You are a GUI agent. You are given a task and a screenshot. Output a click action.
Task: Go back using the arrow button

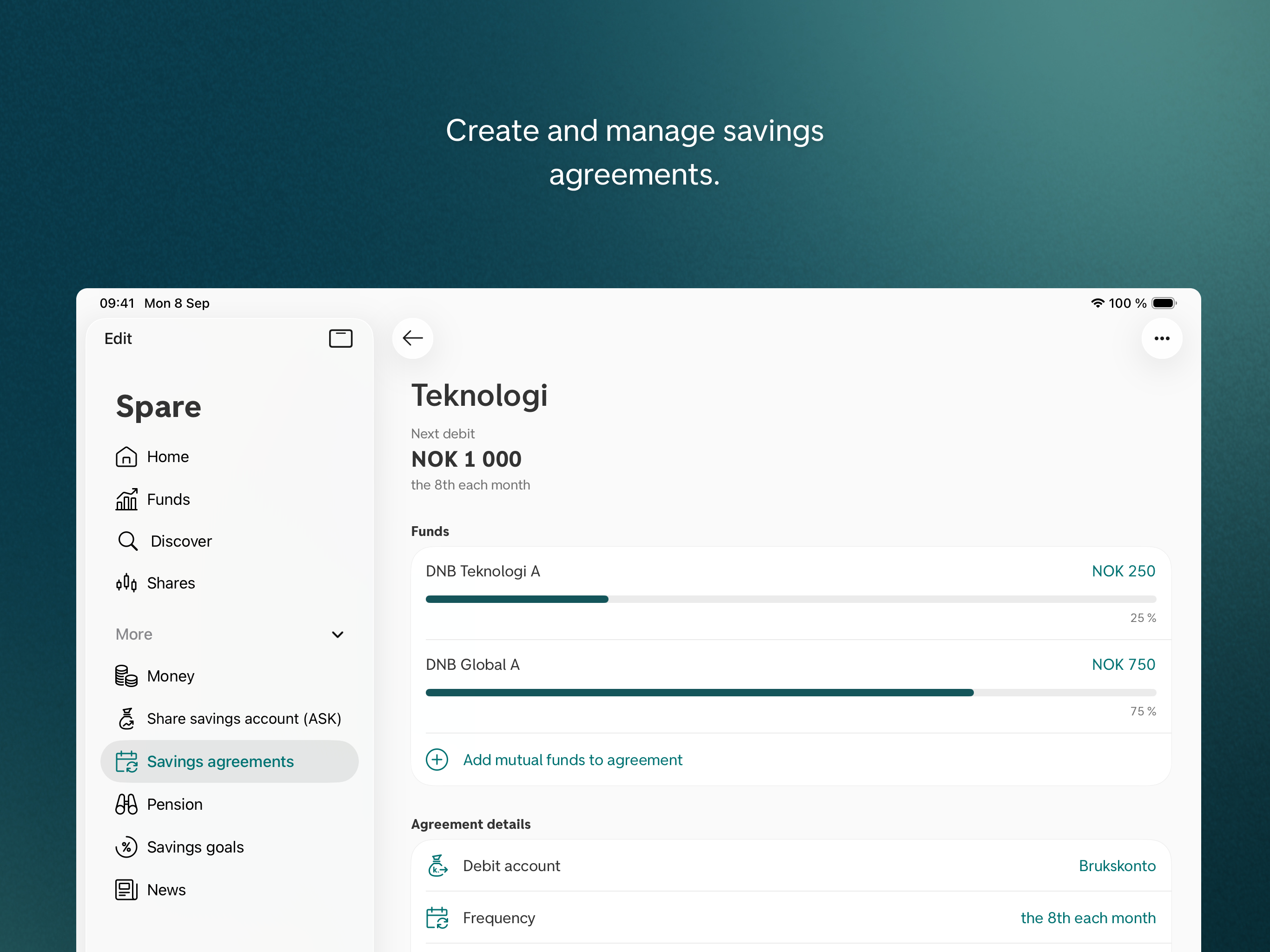click(x=412, y=338)
